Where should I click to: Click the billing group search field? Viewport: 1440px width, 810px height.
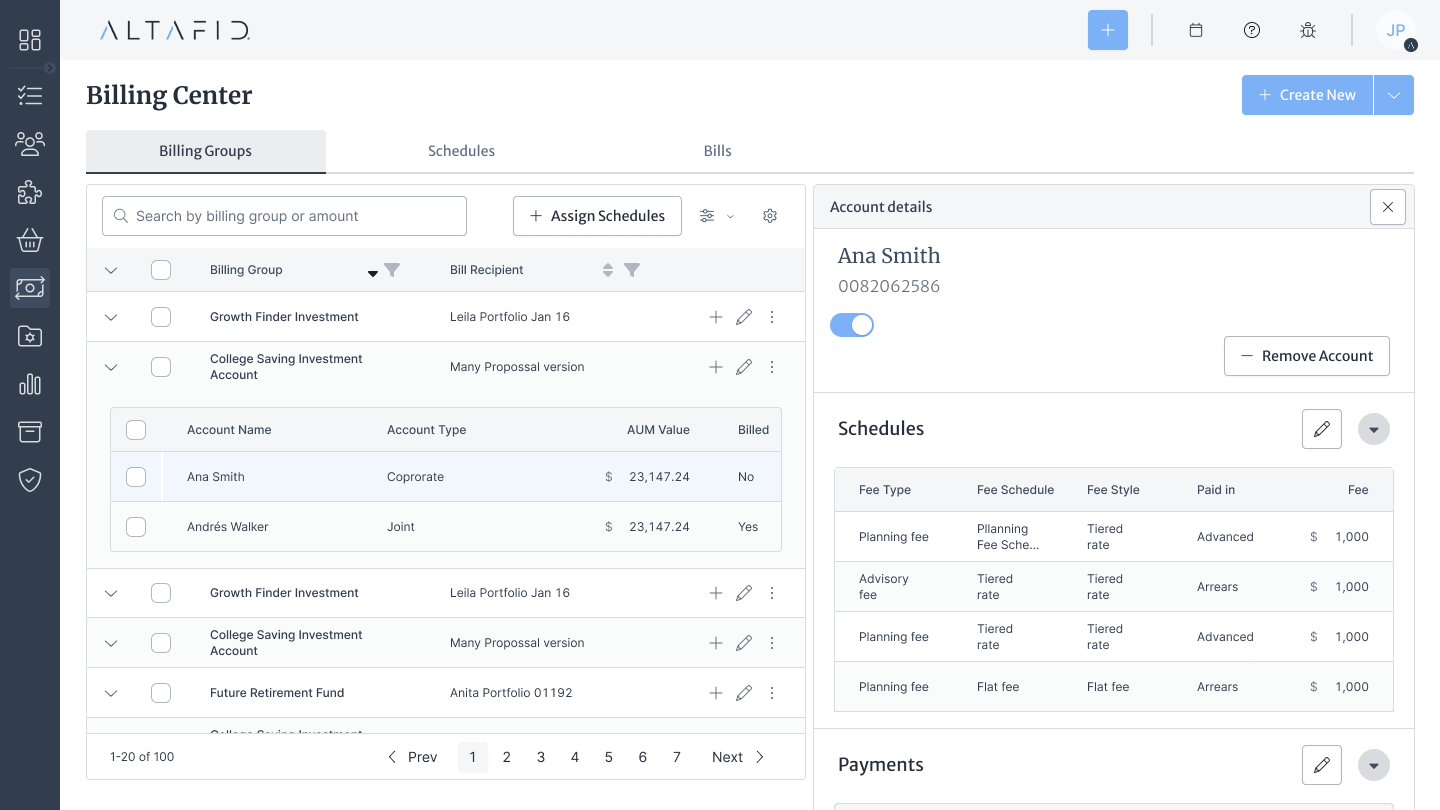pyautogui.click(x=285, y=216)
